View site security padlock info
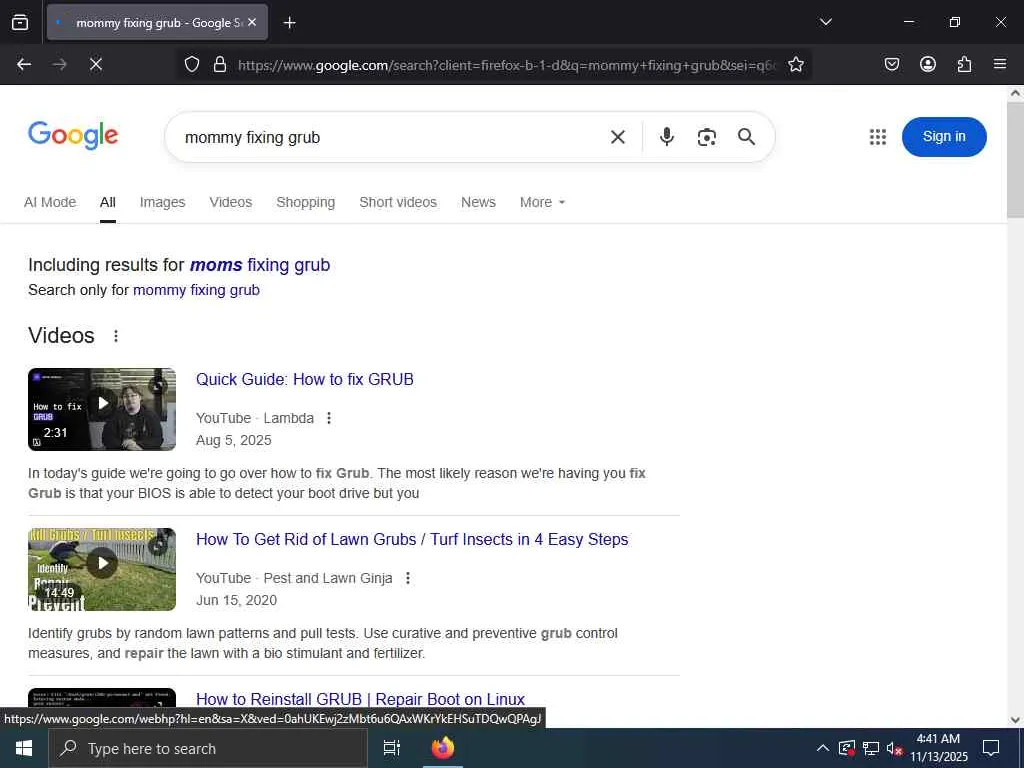 tap(220, 64)
